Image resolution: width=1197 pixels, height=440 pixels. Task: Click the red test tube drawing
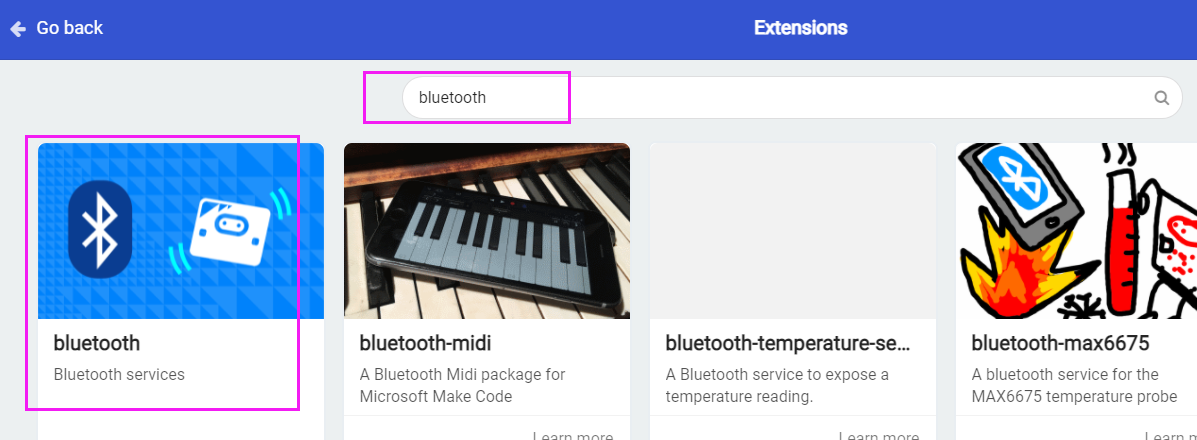coord(1126,246)
